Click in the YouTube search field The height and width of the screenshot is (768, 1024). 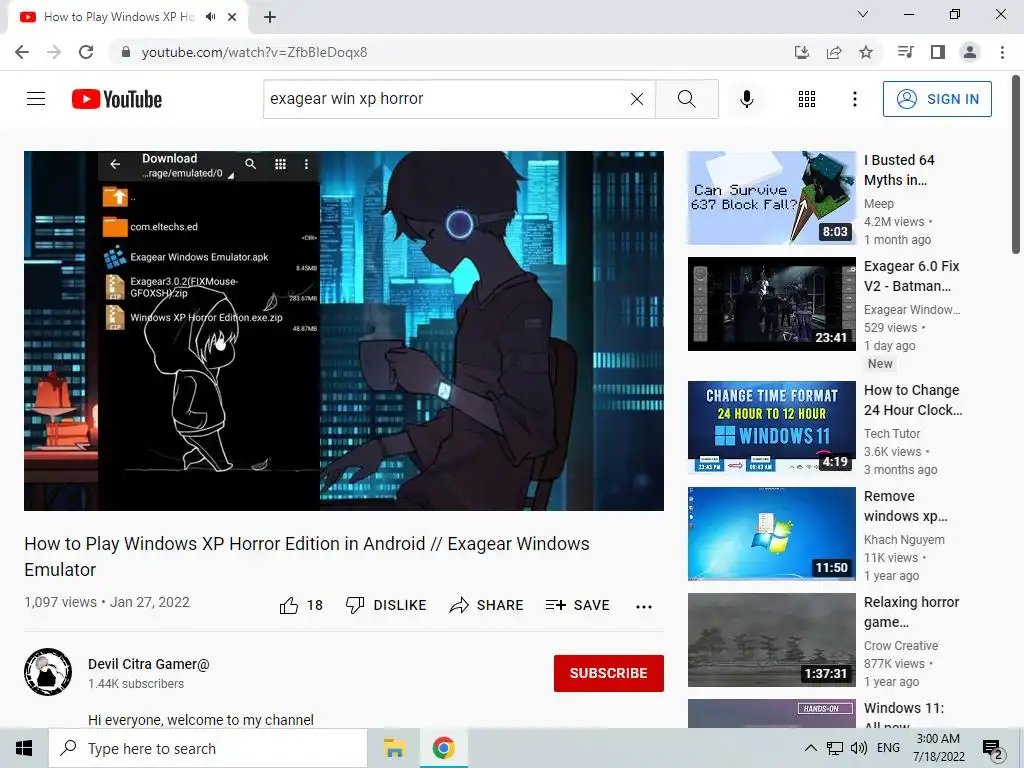447,99
